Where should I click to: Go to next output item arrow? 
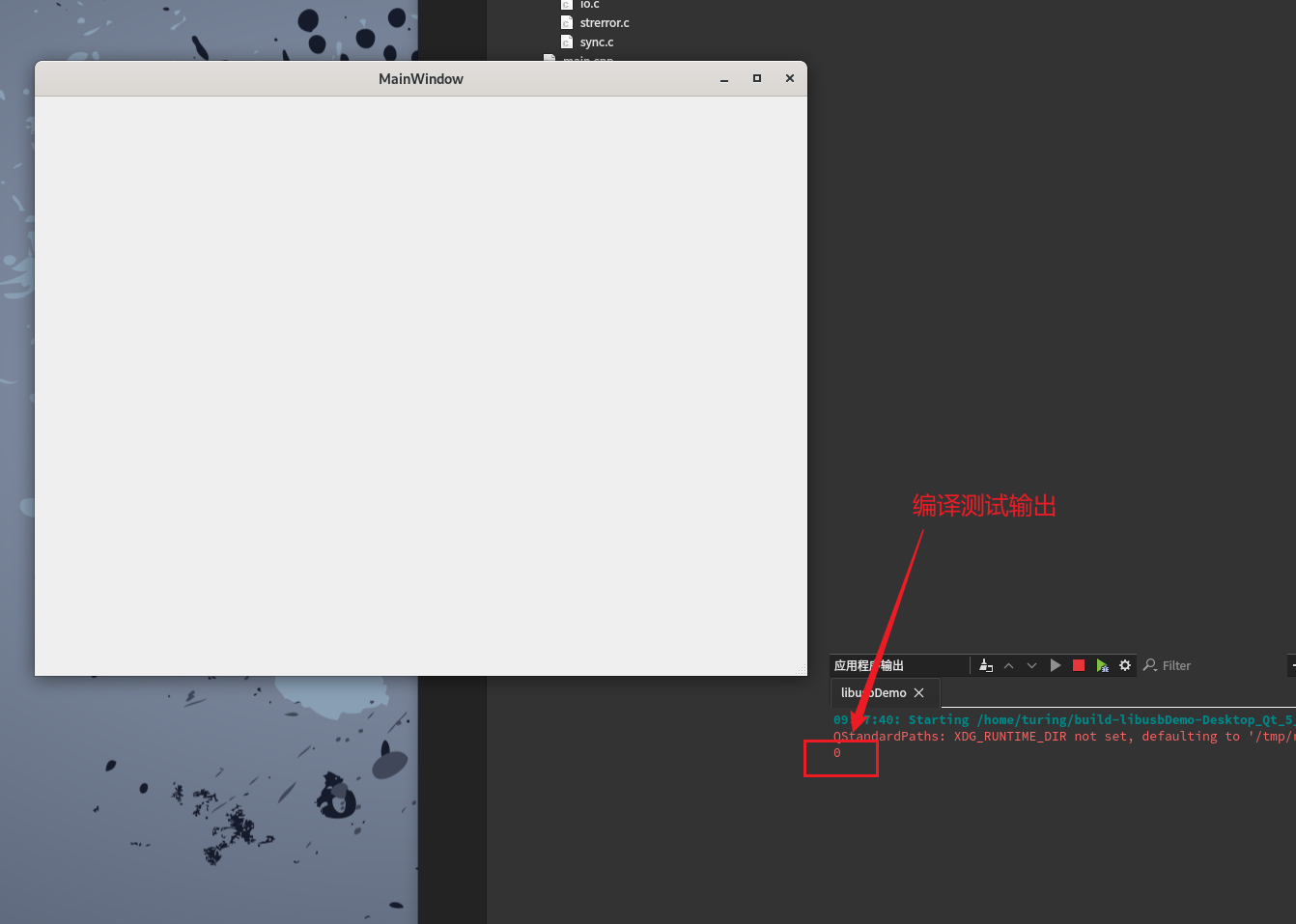[x=1031, y=665]
